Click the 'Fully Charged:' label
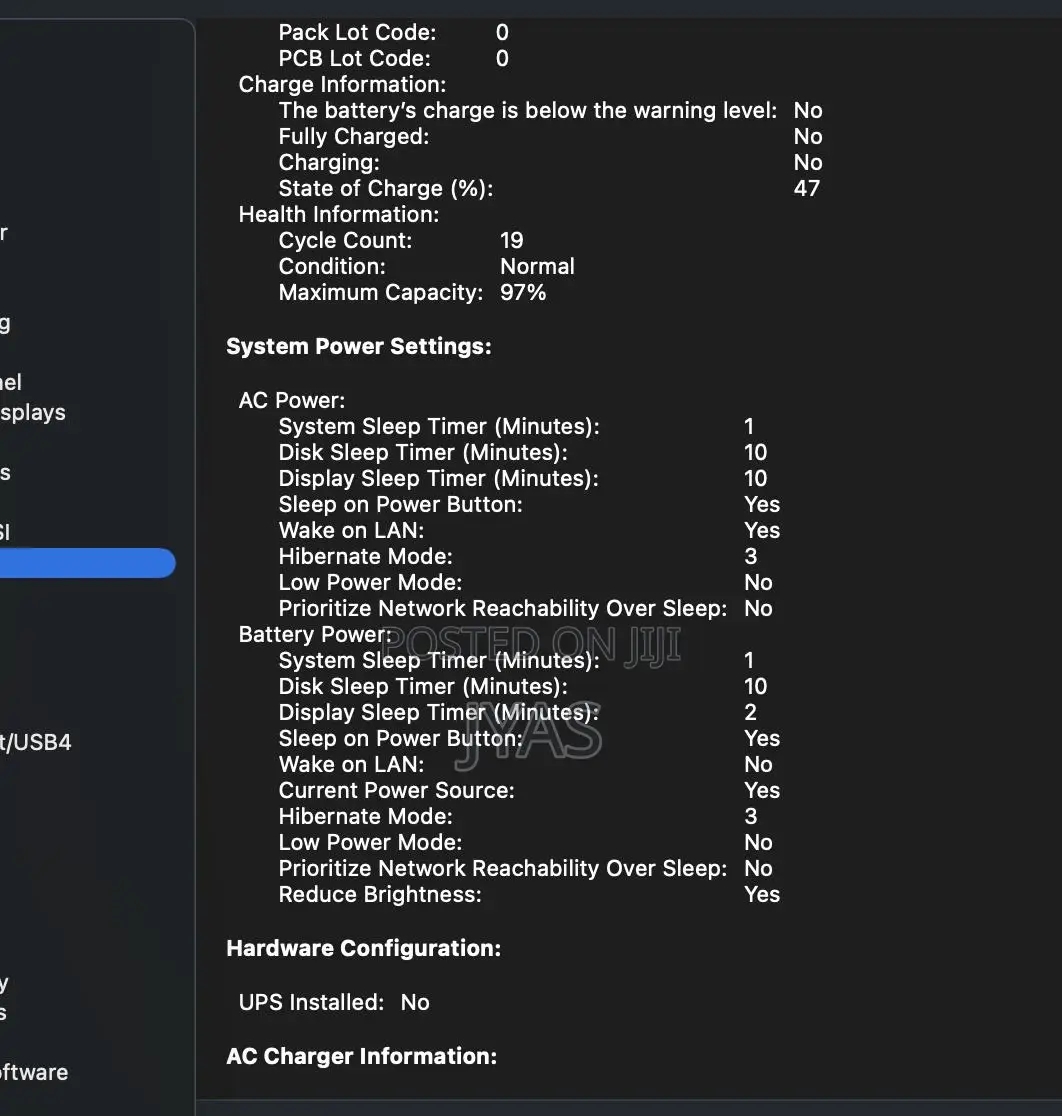The image size is (1062, 1116). (x=353, y=136)
